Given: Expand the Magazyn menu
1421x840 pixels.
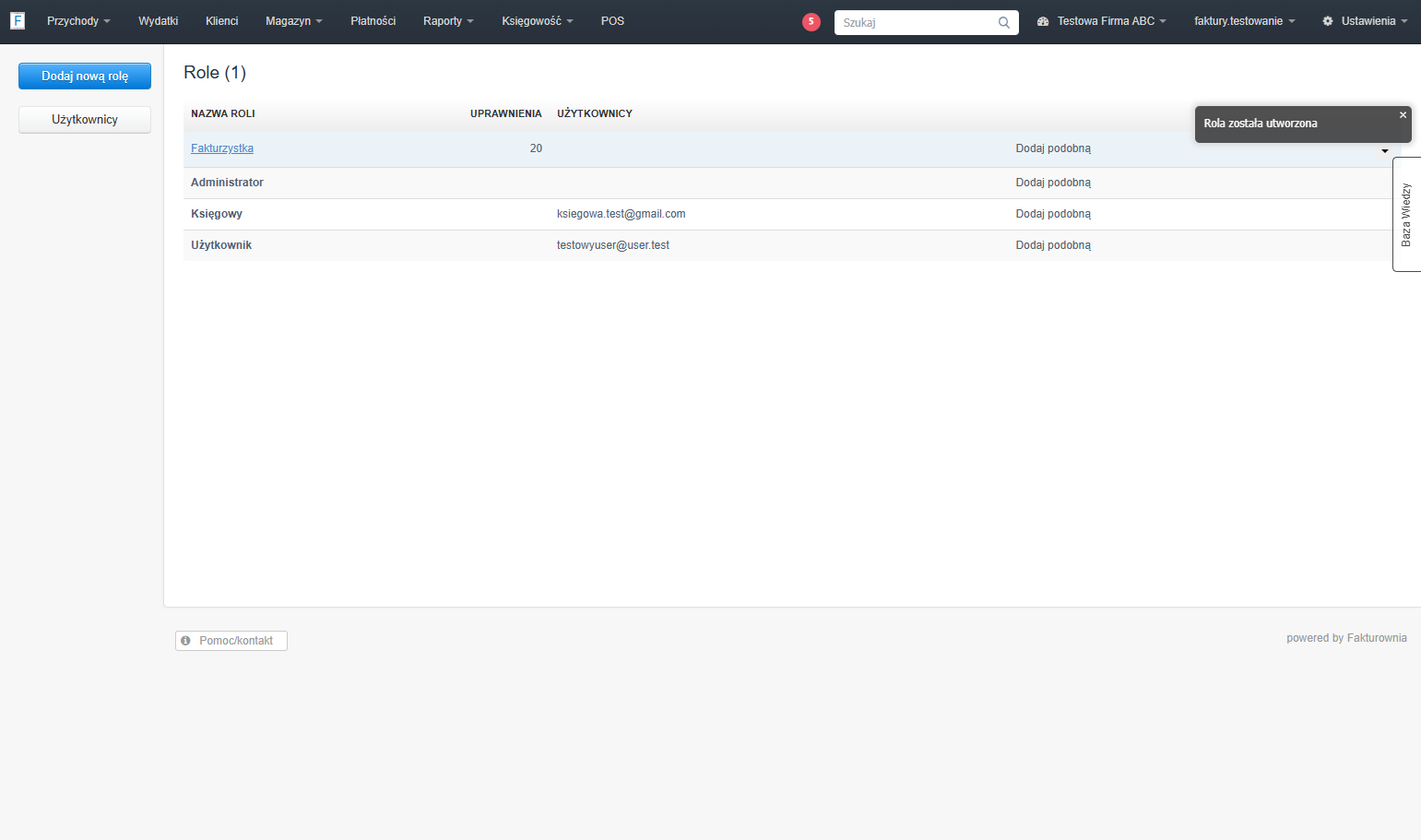Looking at the screenshot, I should [x=294, y=21].
